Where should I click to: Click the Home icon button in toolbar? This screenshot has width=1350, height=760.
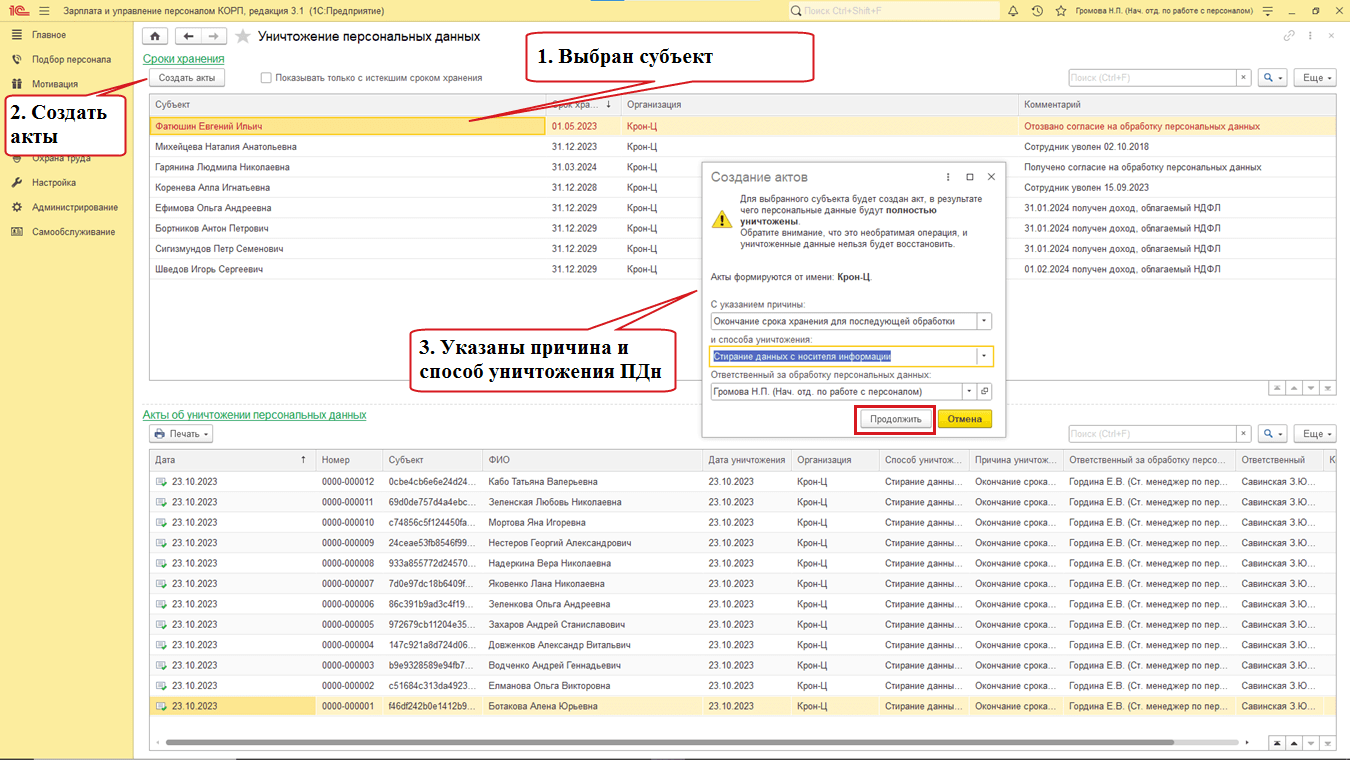(155, 36)
